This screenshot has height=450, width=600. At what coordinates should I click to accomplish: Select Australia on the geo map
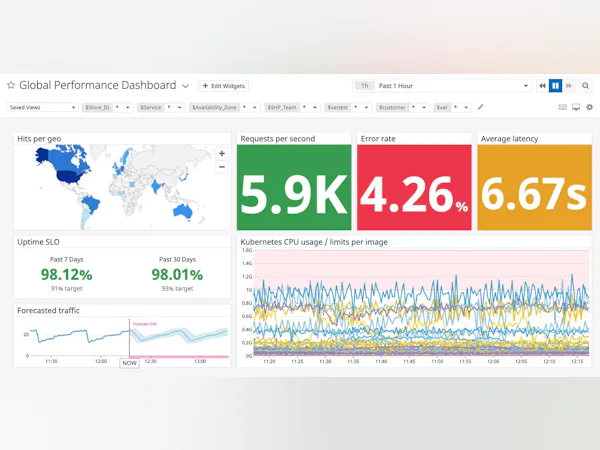click(x=182, y=211)
